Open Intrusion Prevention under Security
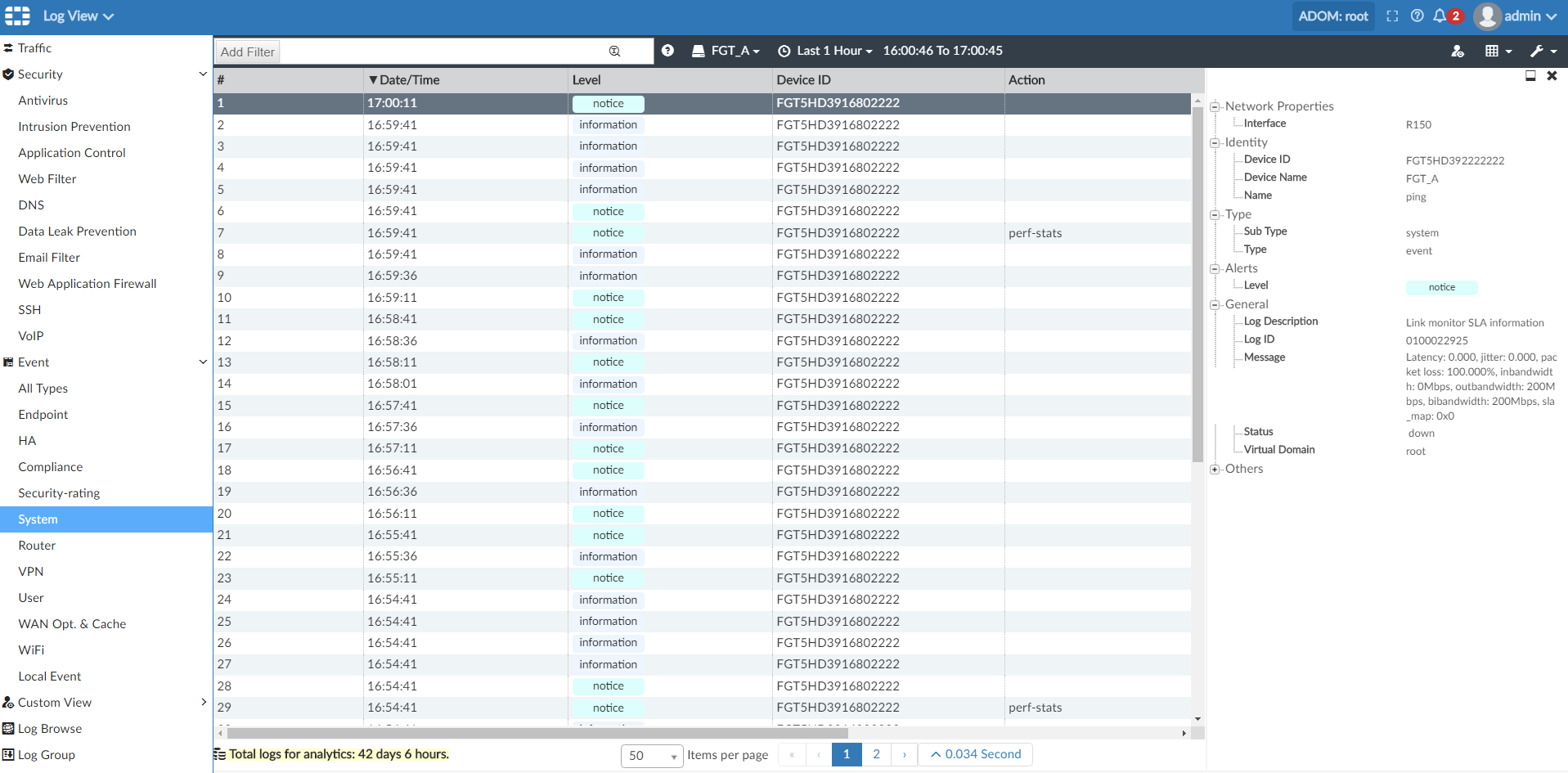The height and width of the screenshot is (773, 1568). click(74, 126)
